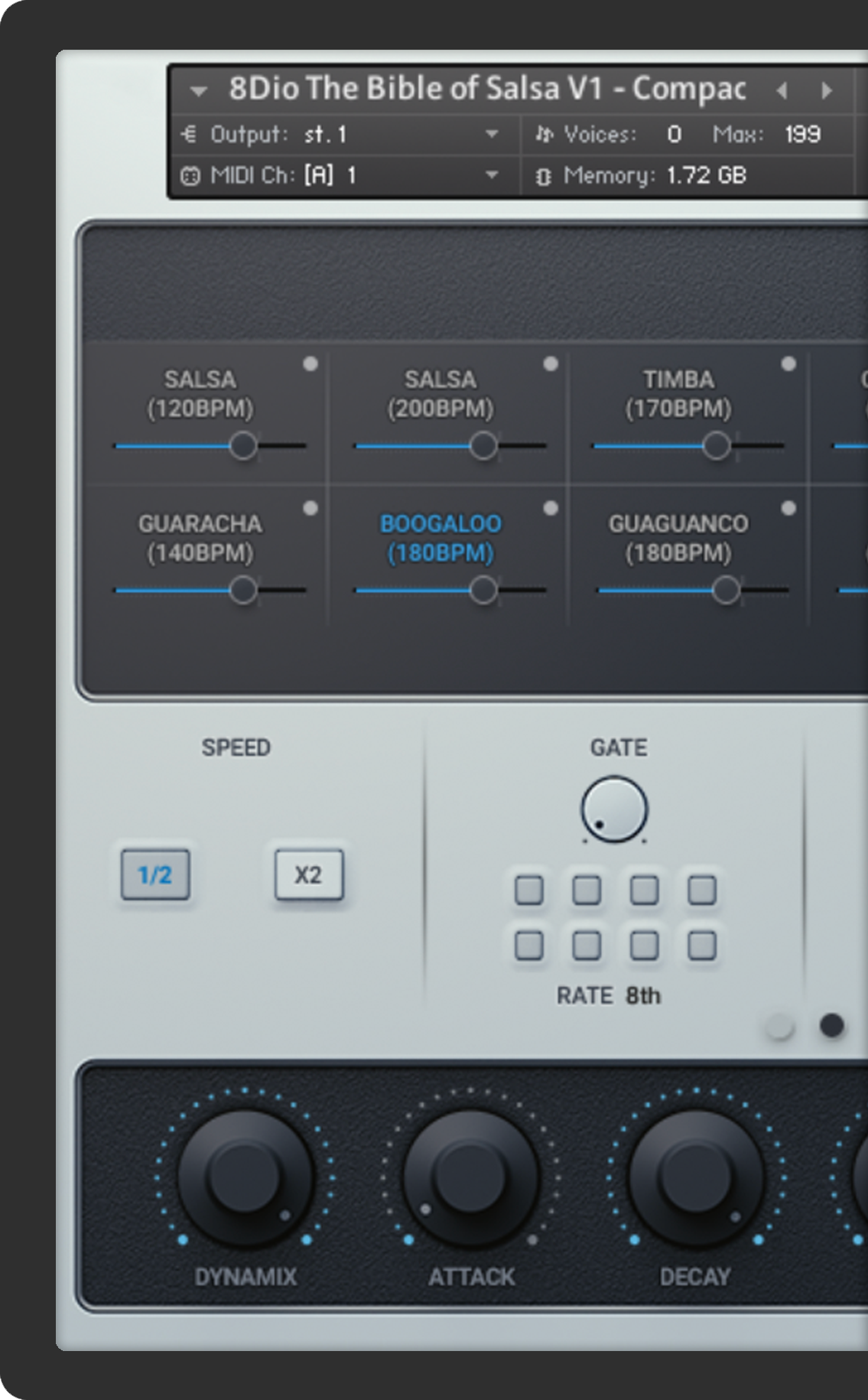Screen dimensions: 868x1400
Task: Enable first gate step in top row
Action: click(x=529, y=890)
